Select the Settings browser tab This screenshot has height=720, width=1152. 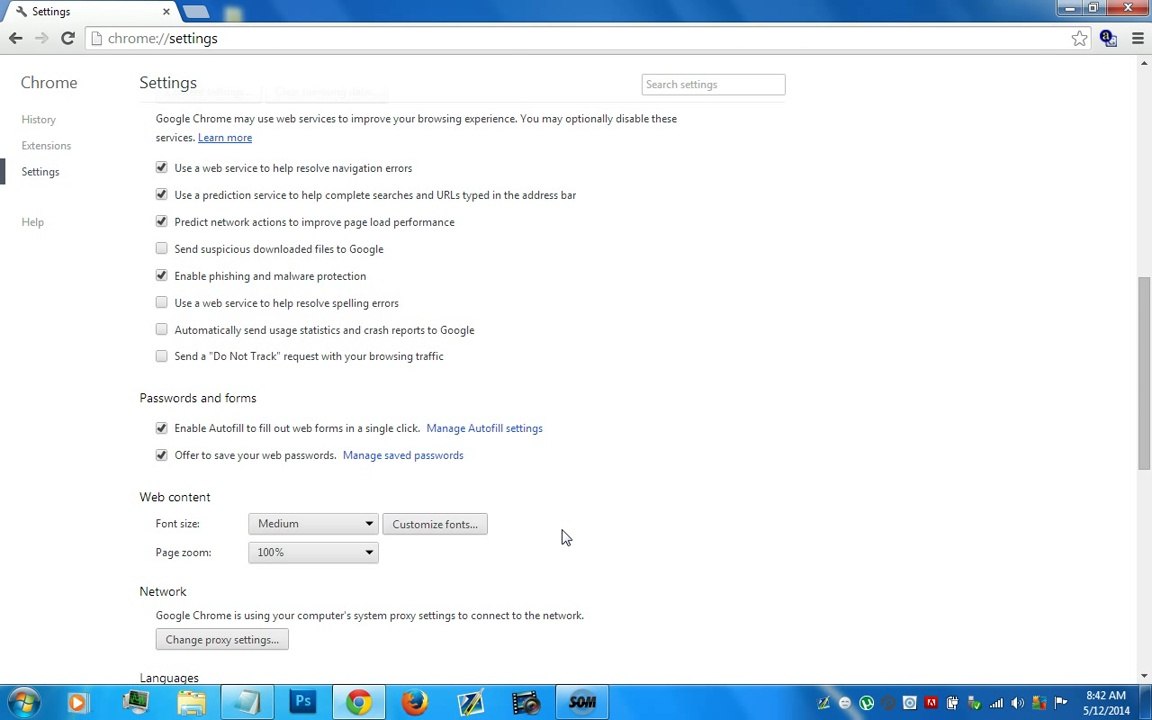click(x=90, y=12)
